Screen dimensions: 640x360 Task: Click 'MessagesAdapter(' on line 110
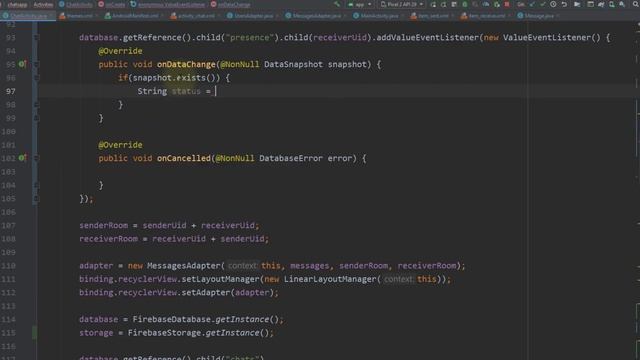pos(186,266)
